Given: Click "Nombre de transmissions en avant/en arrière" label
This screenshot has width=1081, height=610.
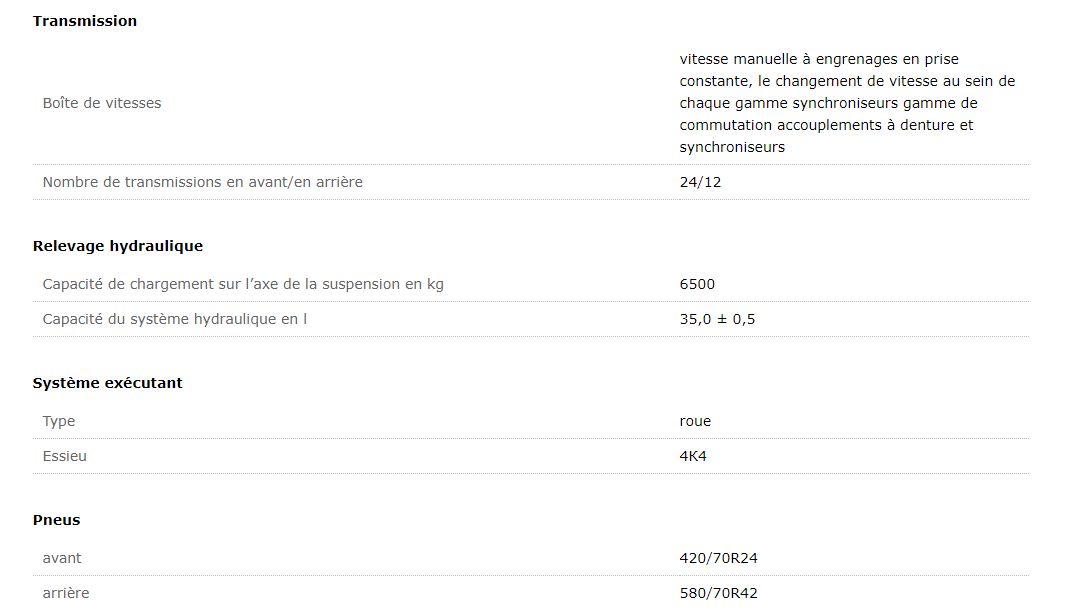Looking at the screenshot, I should click(x=203, y=182).
